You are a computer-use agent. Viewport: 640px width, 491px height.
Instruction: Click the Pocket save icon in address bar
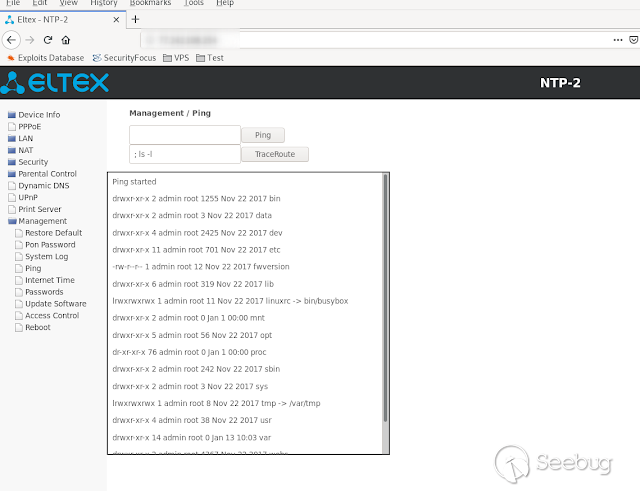coord(633,40)
